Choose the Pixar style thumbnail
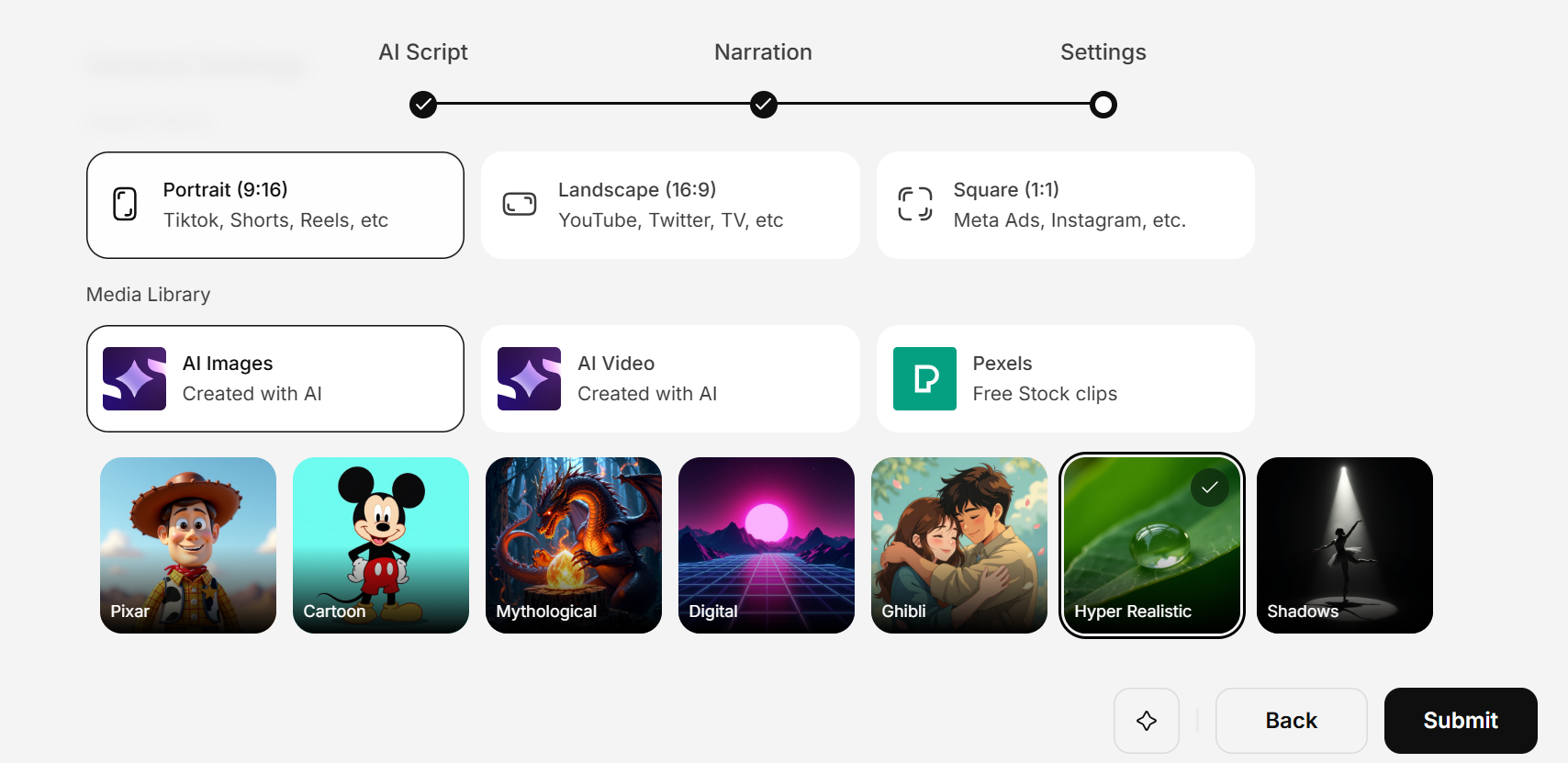Viewport: 1568px width, 763px height. [x=188, y=545]
